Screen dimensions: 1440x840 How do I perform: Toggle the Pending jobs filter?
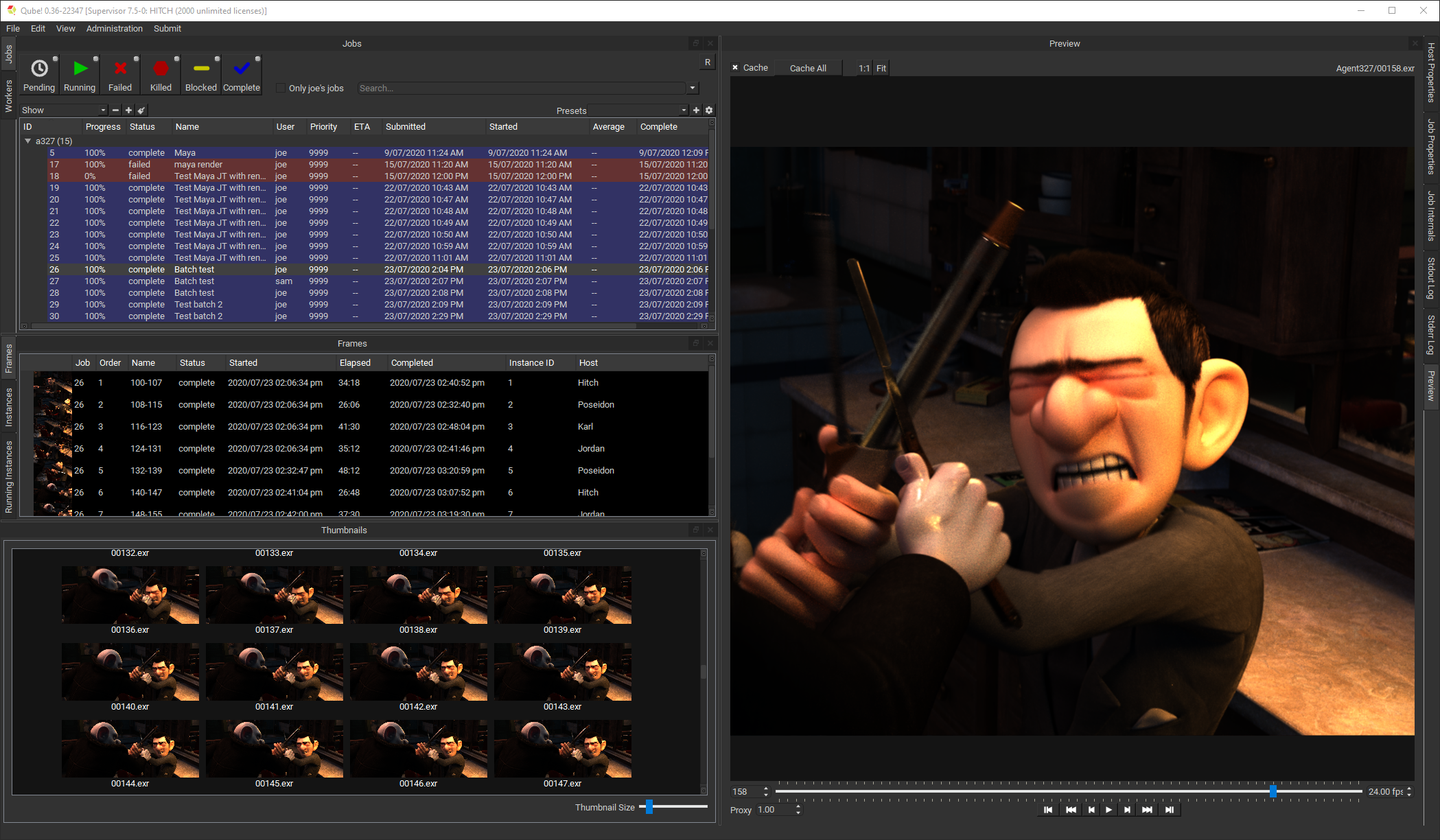coord(39,75)
